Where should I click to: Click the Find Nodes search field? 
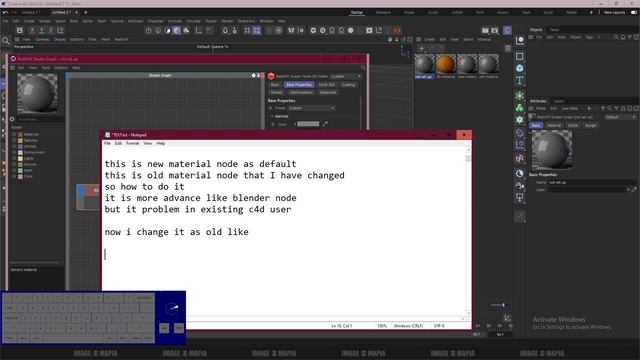click(40, 119)
